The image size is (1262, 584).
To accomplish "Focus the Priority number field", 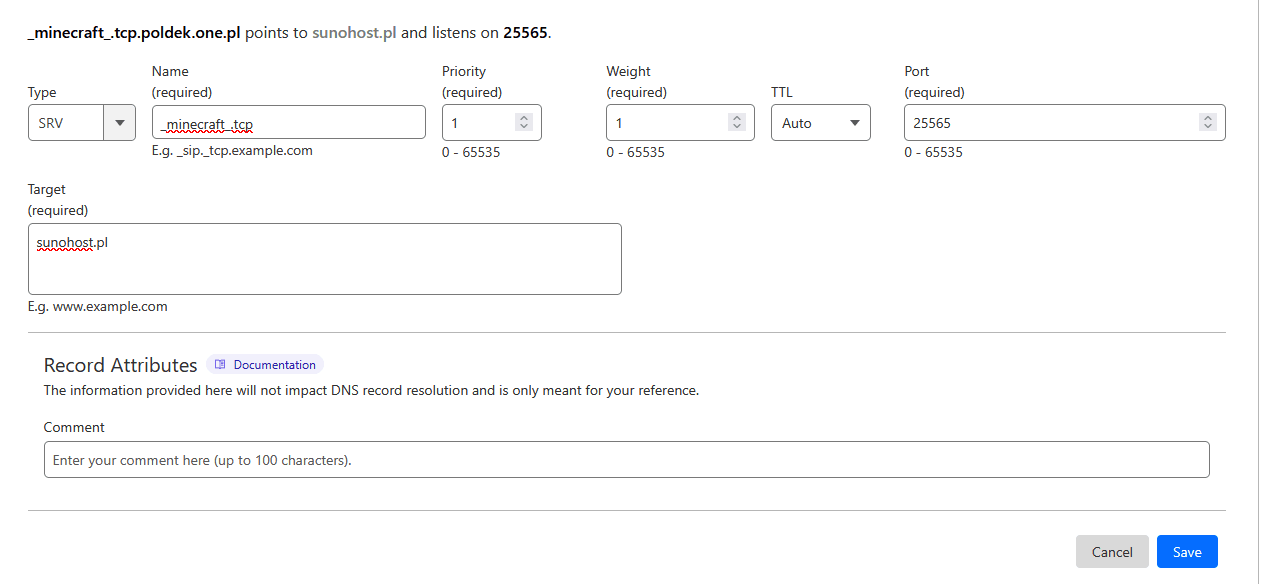I will point(478,123).
